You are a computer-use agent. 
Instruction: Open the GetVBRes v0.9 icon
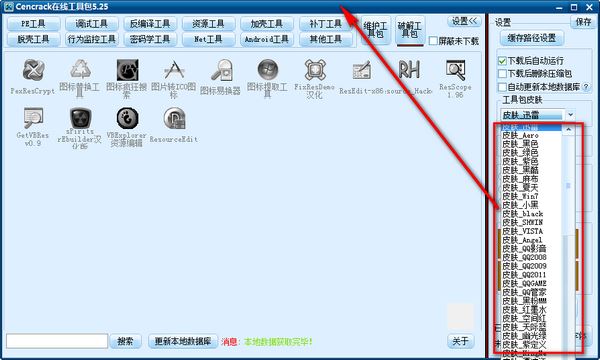33,118
